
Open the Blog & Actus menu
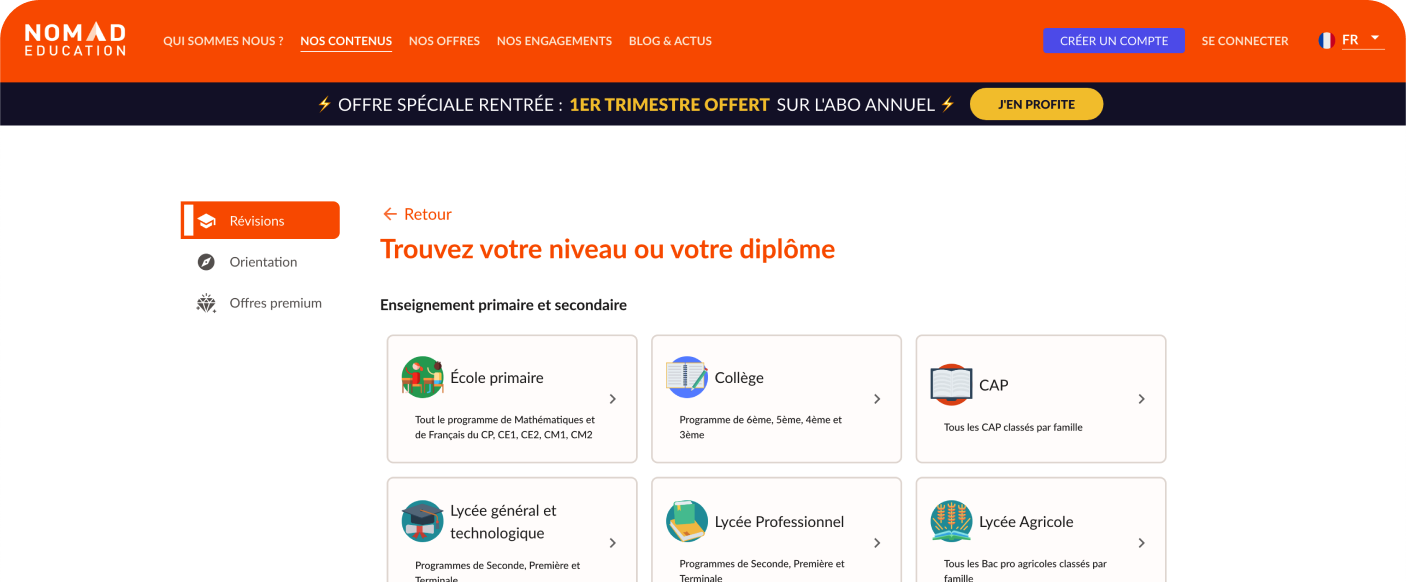pyautogui.click(x=670, y=41)
